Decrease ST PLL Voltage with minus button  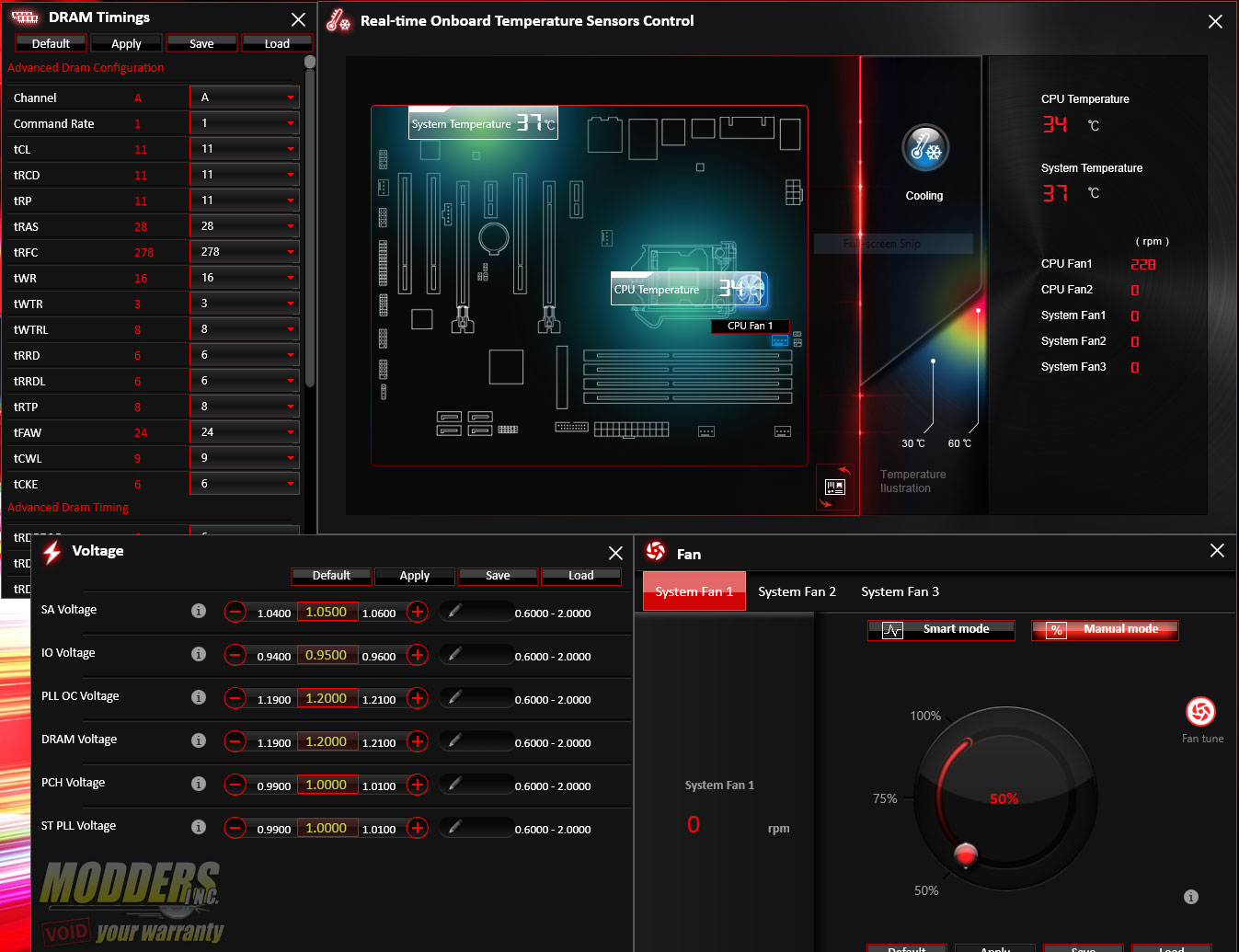coord(235,828)
